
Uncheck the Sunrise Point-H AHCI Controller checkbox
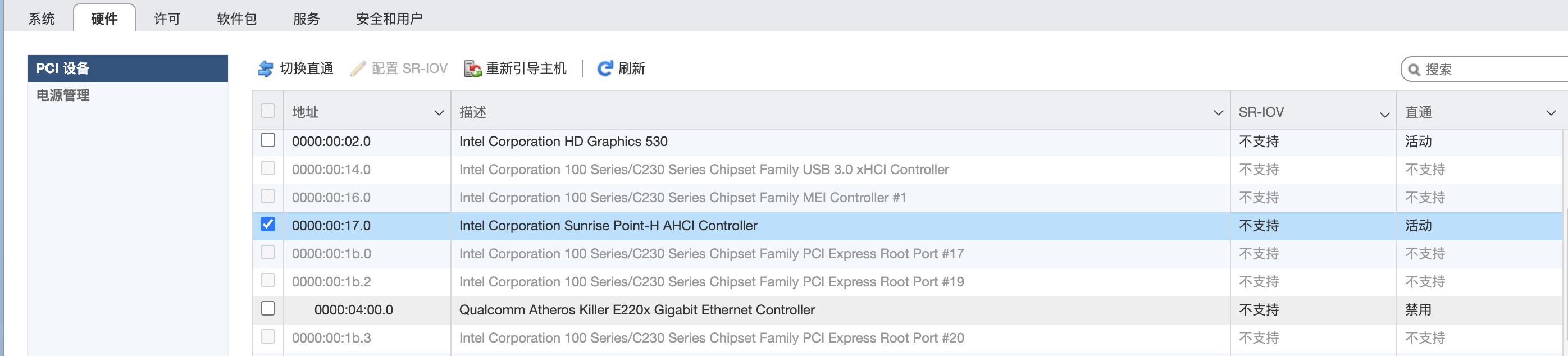pyautogui.click(x=268, y=225)
